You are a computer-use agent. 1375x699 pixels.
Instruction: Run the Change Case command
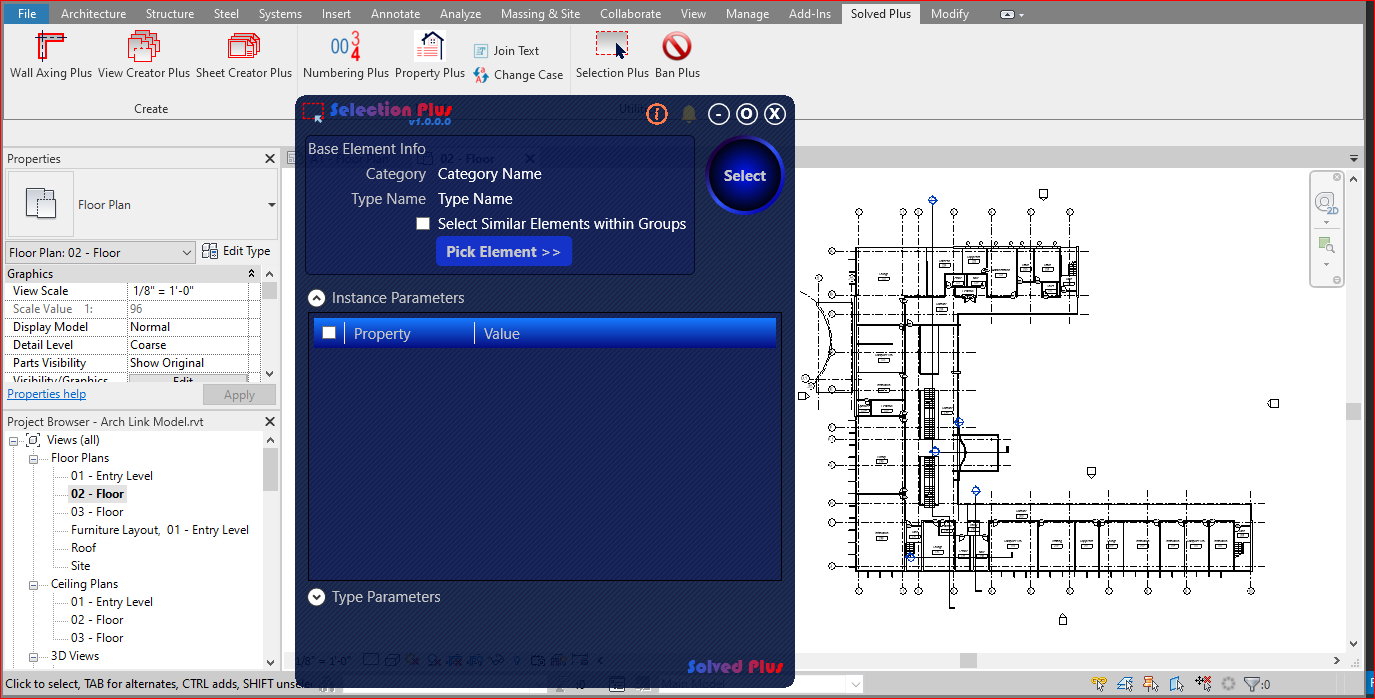click(518, 75)
